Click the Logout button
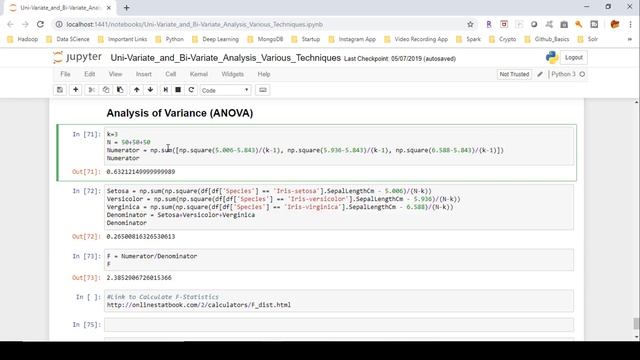 (x=573, y=58)
